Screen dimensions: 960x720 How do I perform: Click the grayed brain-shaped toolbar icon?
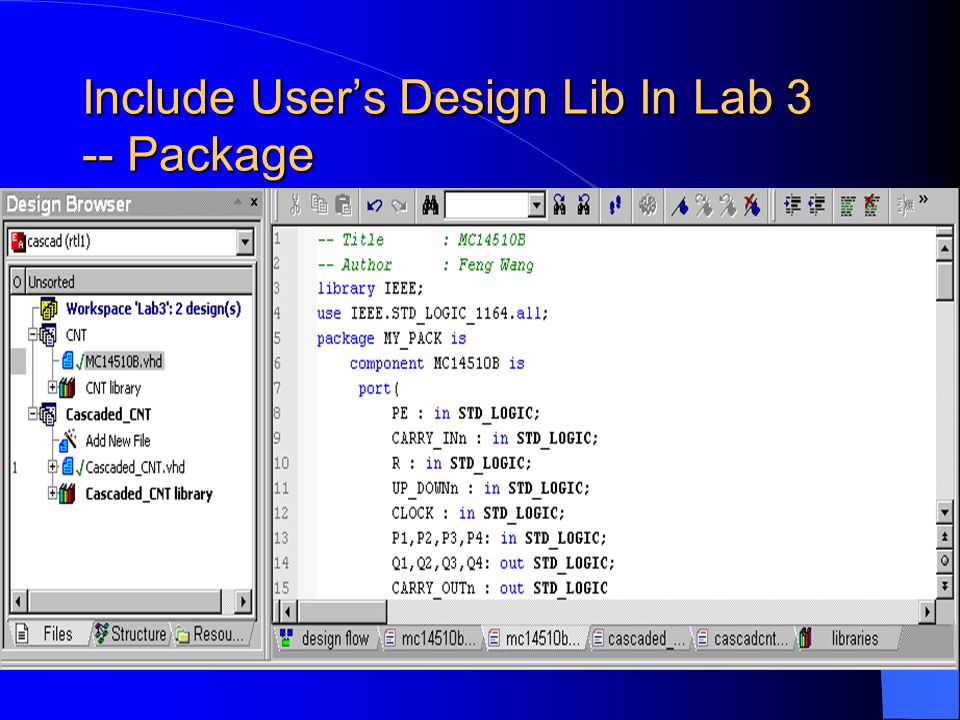(648, 205)
